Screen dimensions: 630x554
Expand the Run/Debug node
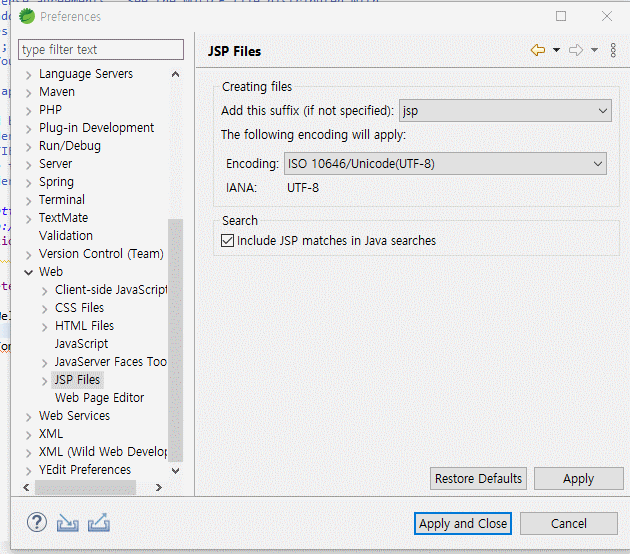[29, 147]
